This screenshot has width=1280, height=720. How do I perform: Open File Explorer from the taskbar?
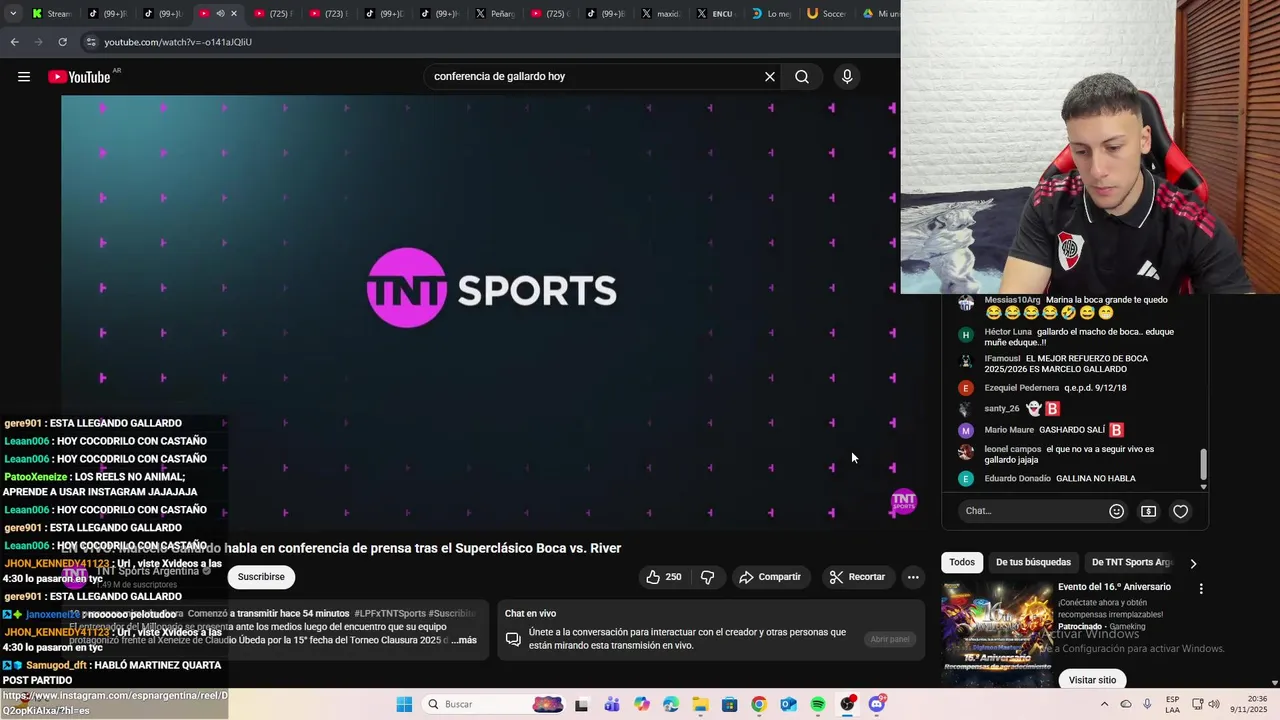(700, 704)
